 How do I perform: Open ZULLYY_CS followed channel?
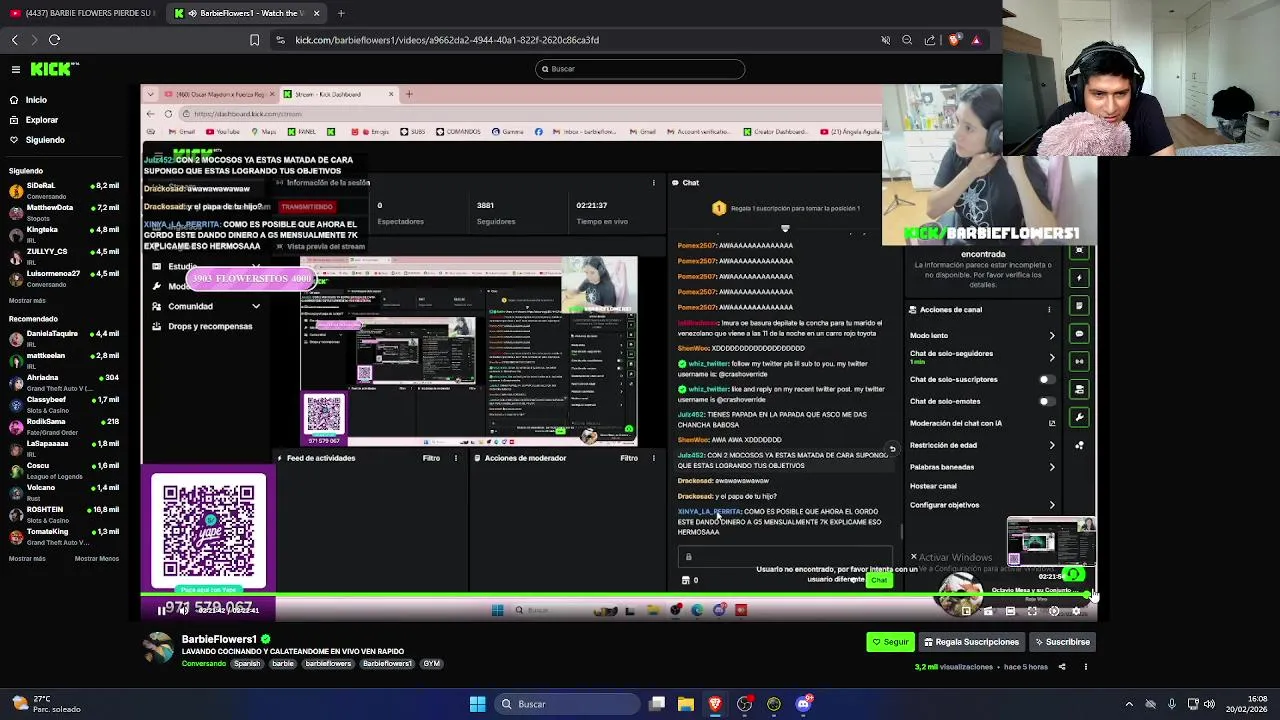pos(62,256)
